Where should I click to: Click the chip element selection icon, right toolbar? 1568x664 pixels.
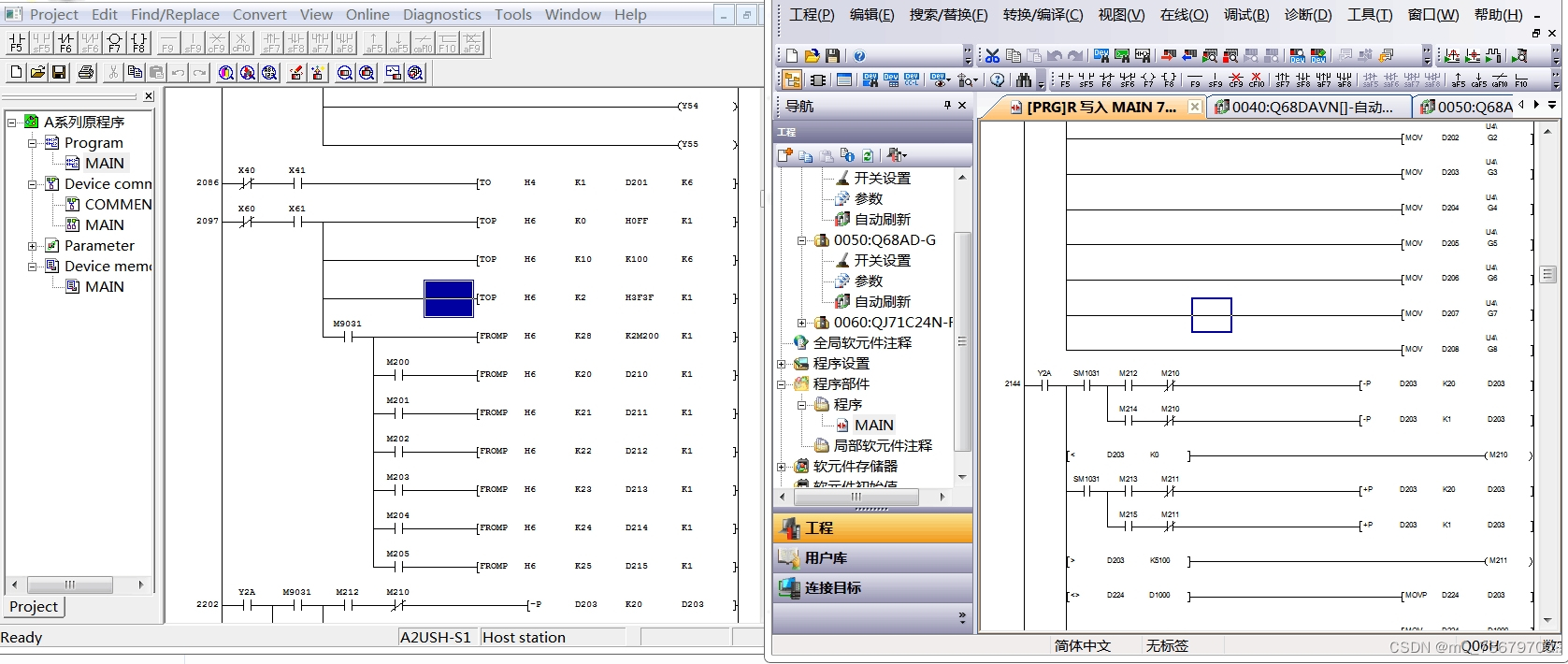click(x=818, y=80)
